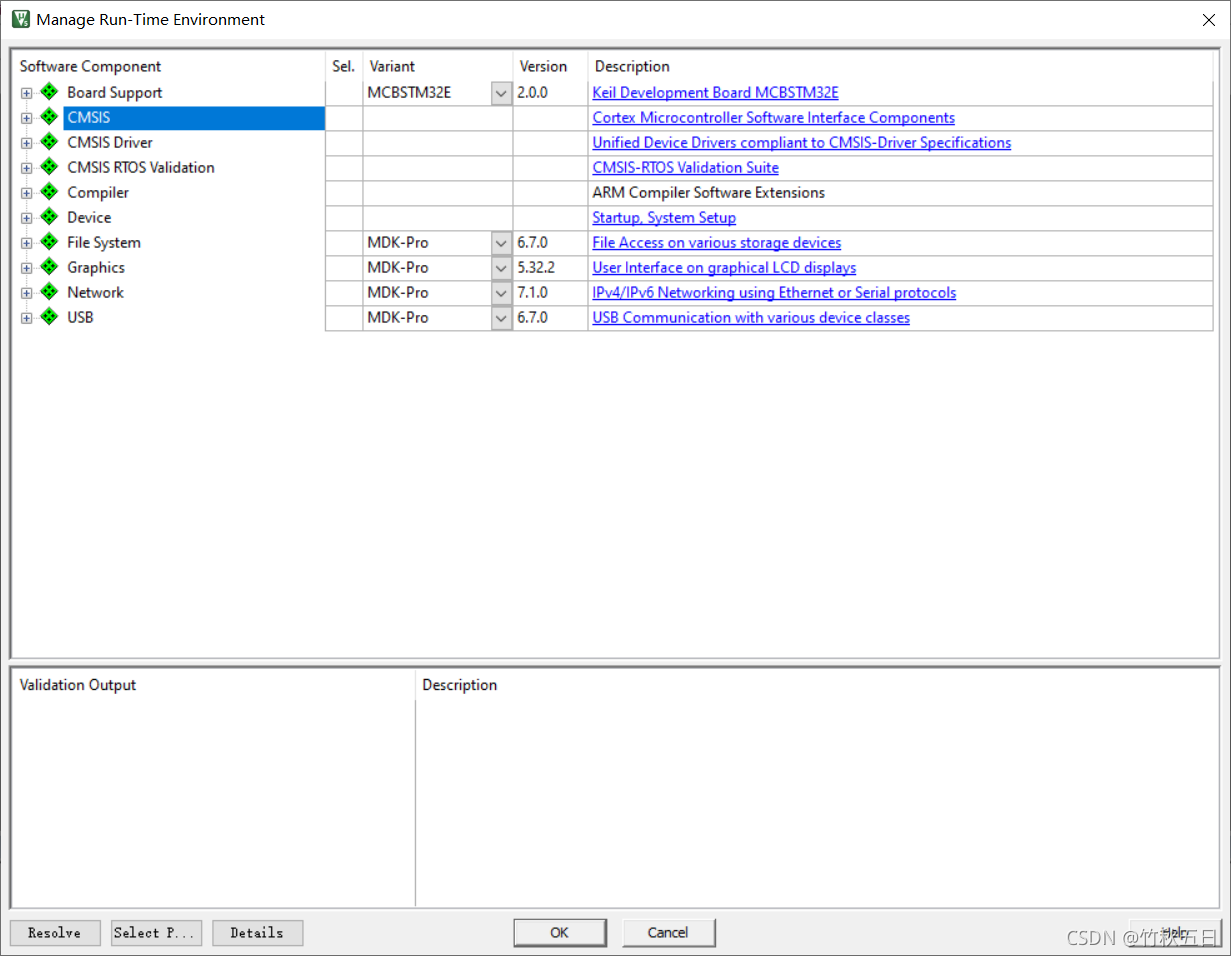Expand the CMSIS RTOS Validation node
This screenshot has height=956, width=1231.
pyautogui.click(x=26, y=168)
